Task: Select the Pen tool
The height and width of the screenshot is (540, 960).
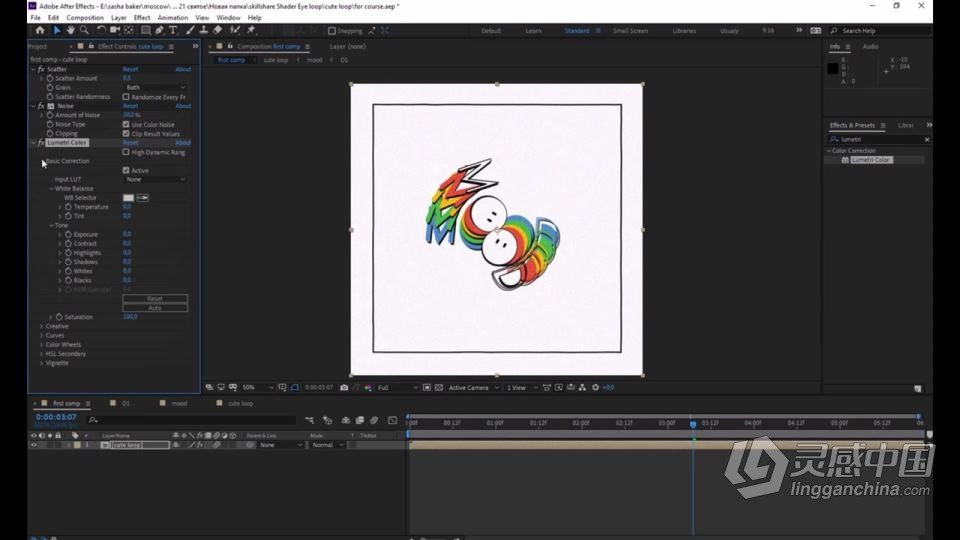Action: coord(159,30)
